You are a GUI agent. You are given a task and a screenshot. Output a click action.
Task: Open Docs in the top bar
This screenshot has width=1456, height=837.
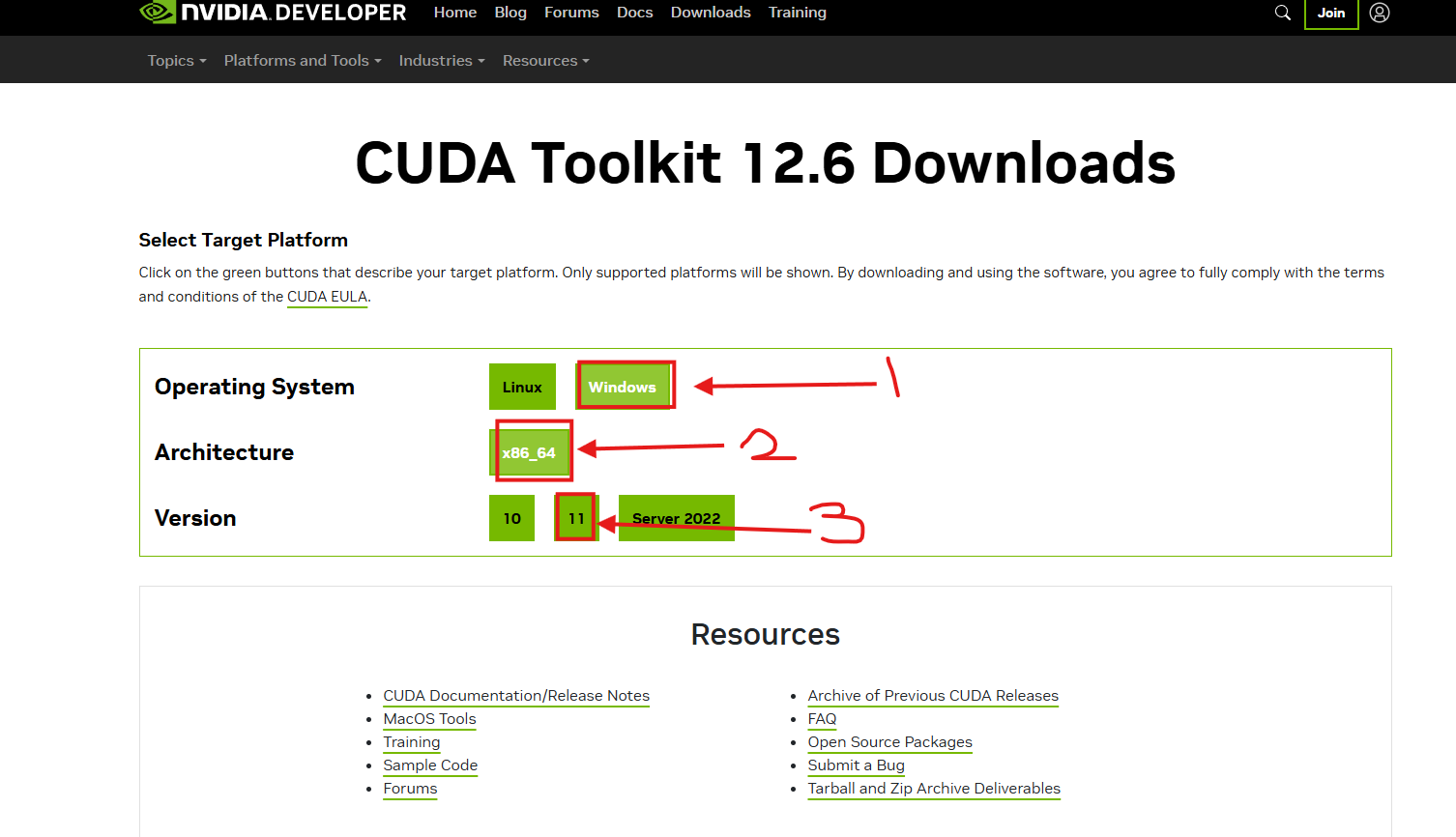pyautogui.click(x=635, y=13)
